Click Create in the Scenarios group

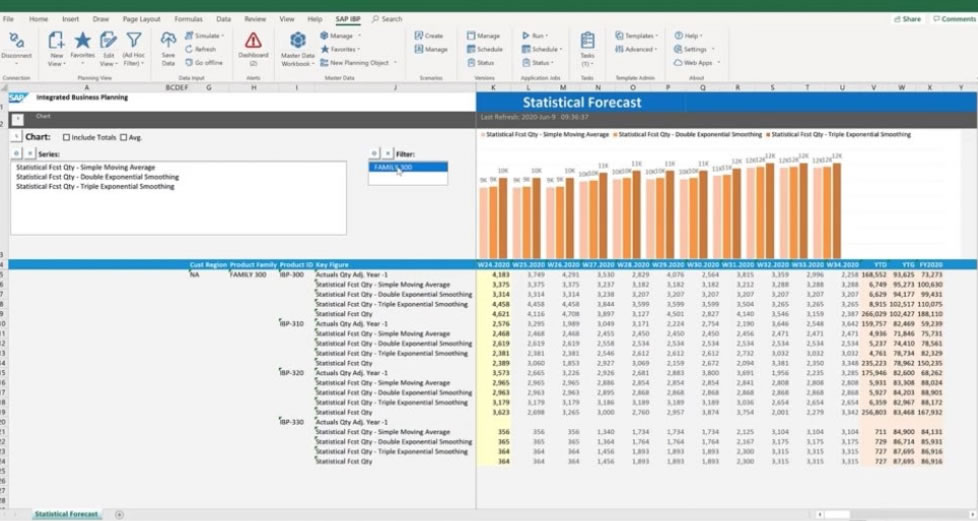coord(429,36)
